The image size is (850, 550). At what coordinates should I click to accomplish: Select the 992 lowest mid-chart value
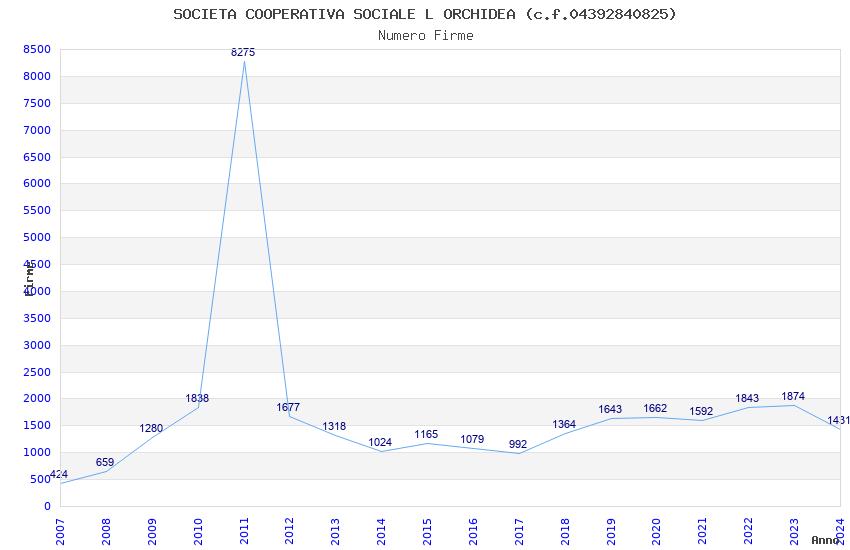click(518, 444)
